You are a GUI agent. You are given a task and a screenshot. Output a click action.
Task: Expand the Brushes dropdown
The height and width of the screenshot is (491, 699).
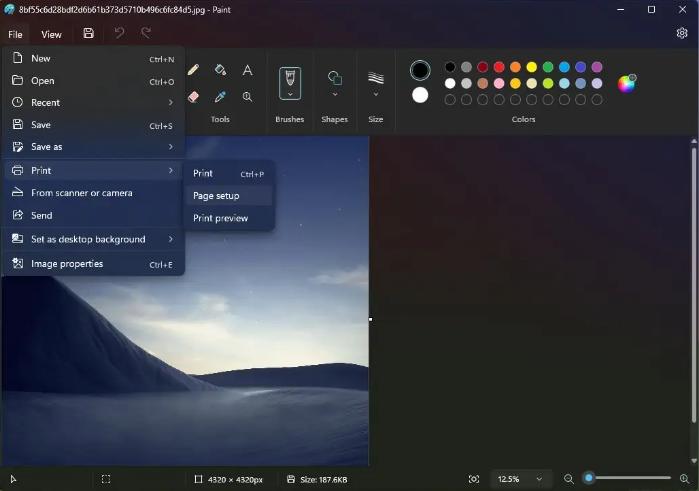tap(289, 95)
